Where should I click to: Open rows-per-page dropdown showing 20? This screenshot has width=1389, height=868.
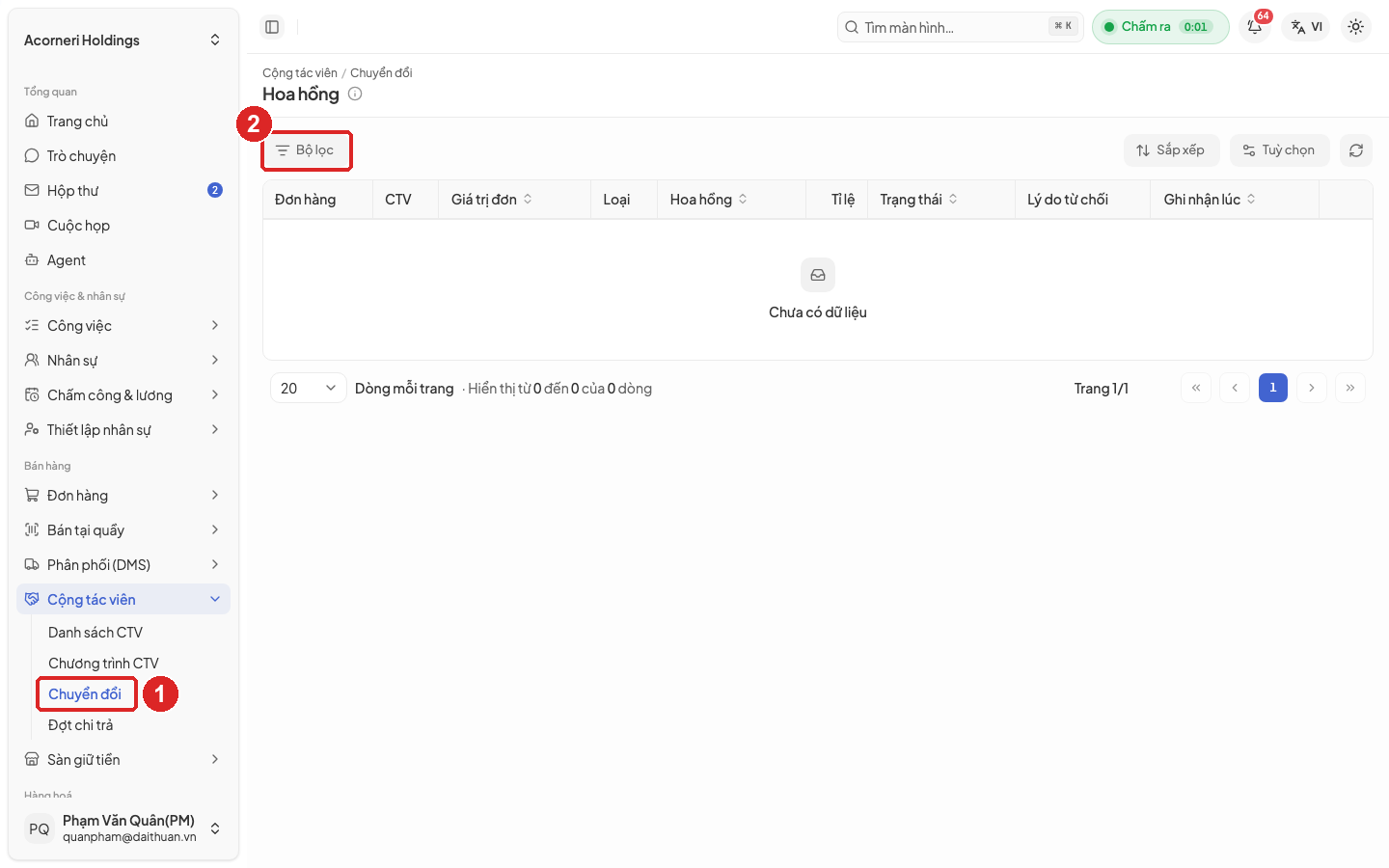coord(308,388)
